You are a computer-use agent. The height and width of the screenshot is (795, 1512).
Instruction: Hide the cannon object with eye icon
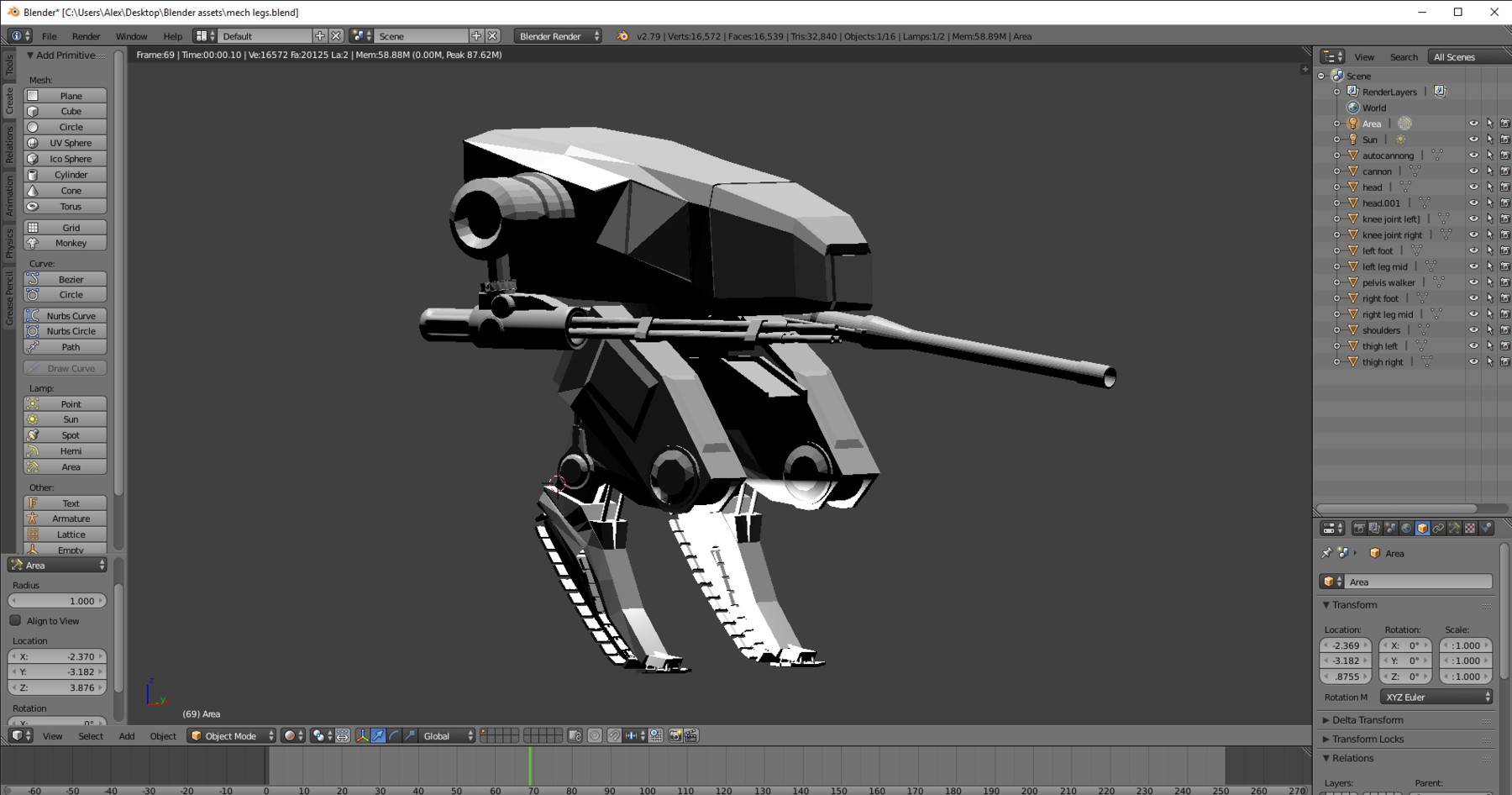coord(1473,171)
